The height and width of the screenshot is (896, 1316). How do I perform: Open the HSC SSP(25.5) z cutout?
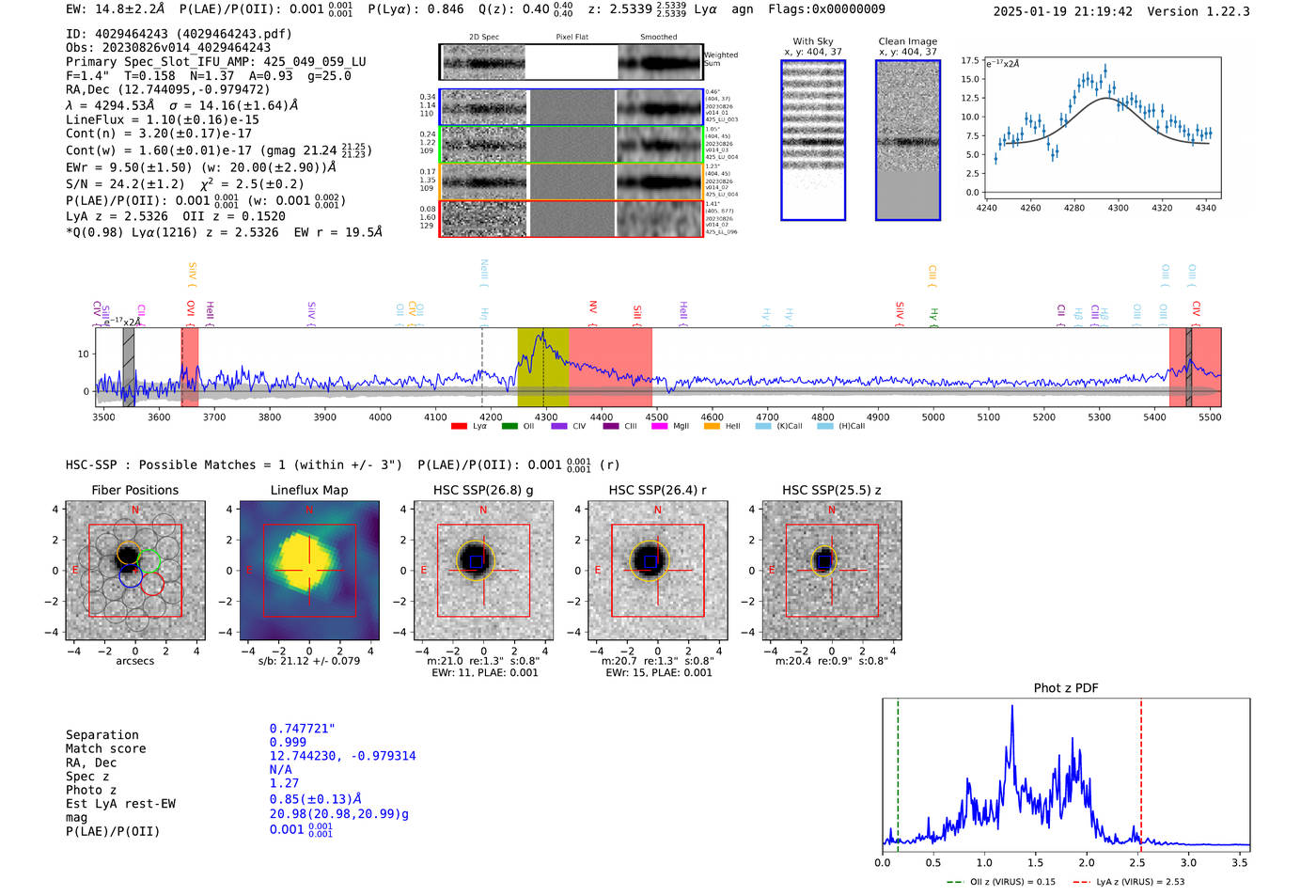(832, 571)
